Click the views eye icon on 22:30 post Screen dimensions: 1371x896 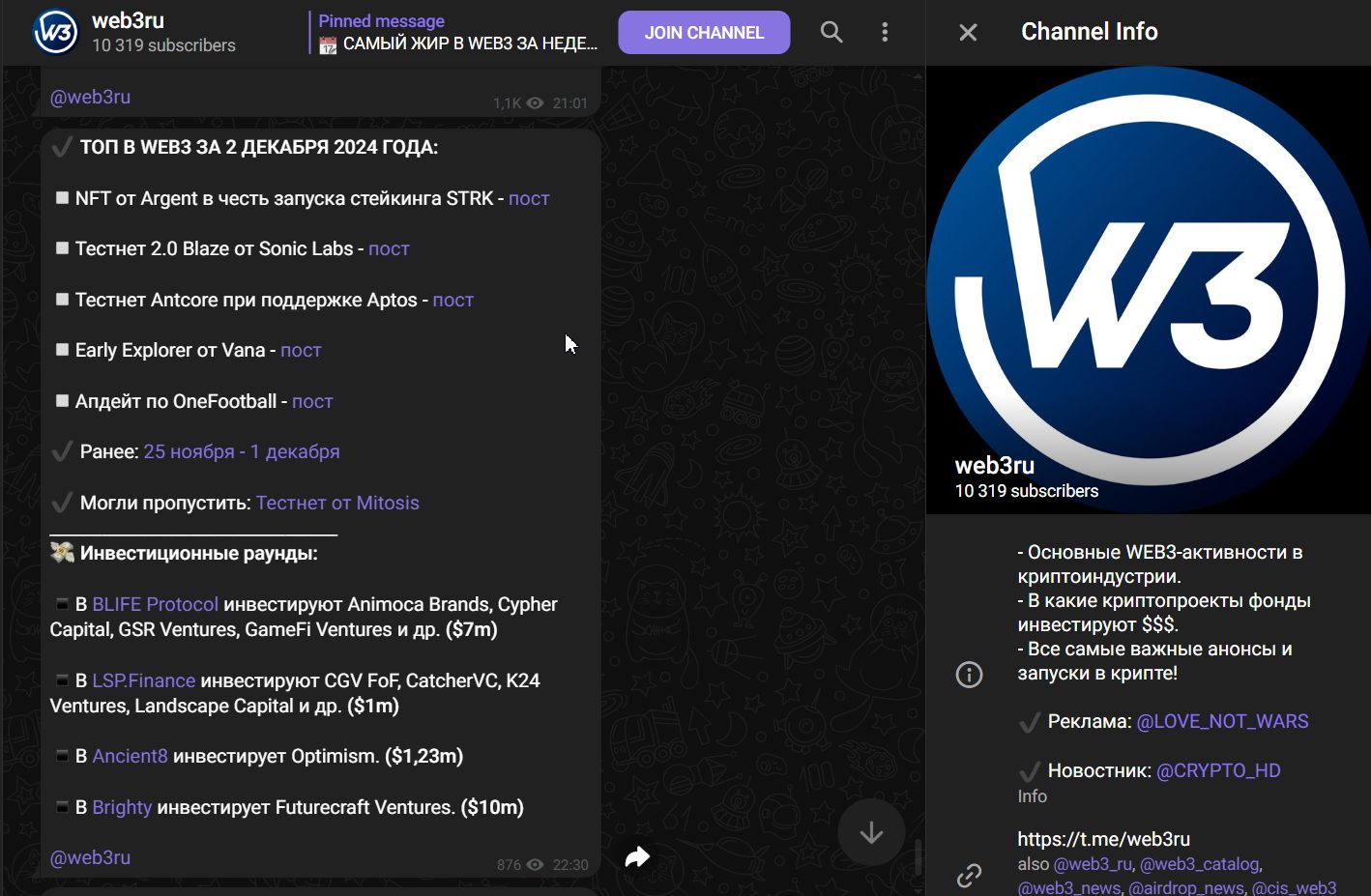pos(536,865)
